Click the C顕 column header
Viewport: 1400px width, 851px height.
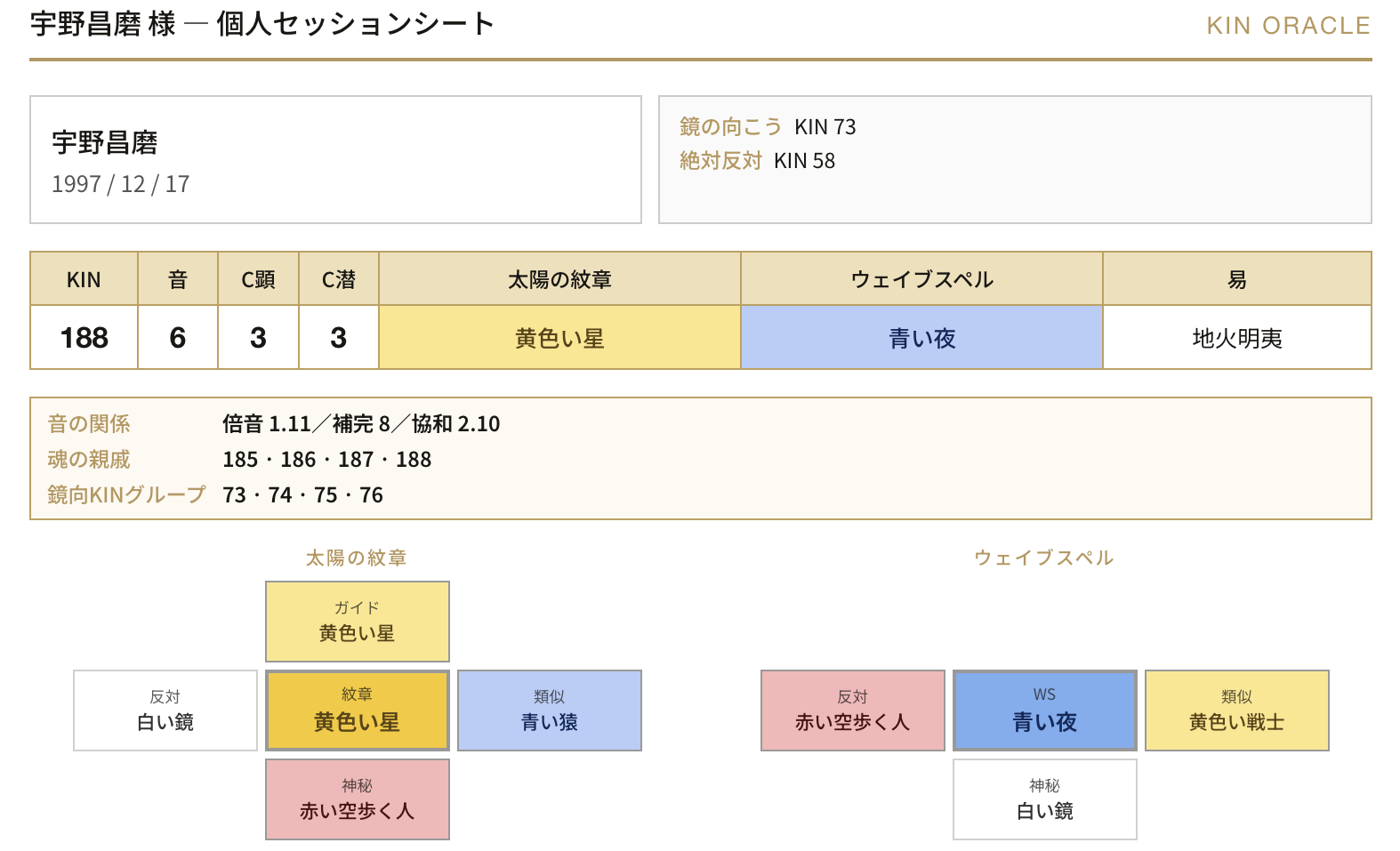[259, 279]
